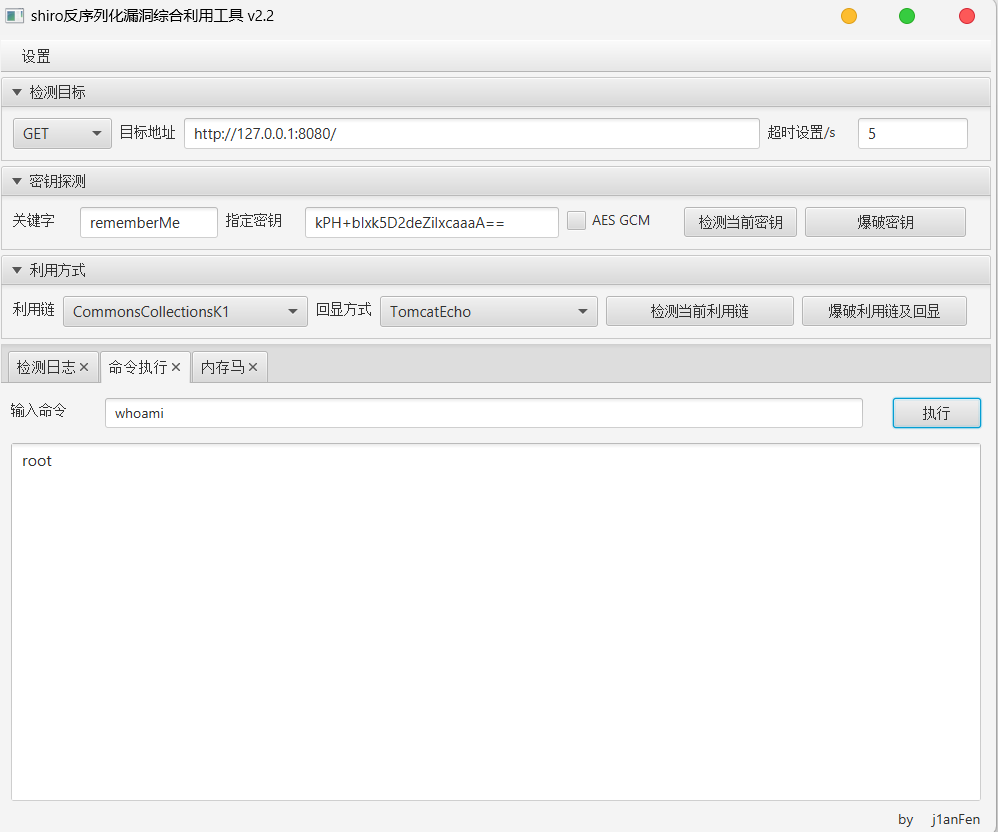Screen dimensions: 998x832
Task: Collapse the 检测目标 section
Action: click(x=17, y=92)
